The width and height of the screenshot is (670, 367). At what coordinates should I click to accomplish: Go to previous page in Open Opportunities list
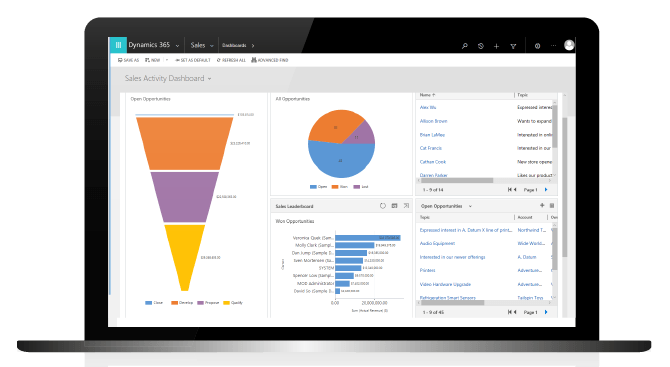click(x=515, y=312)
